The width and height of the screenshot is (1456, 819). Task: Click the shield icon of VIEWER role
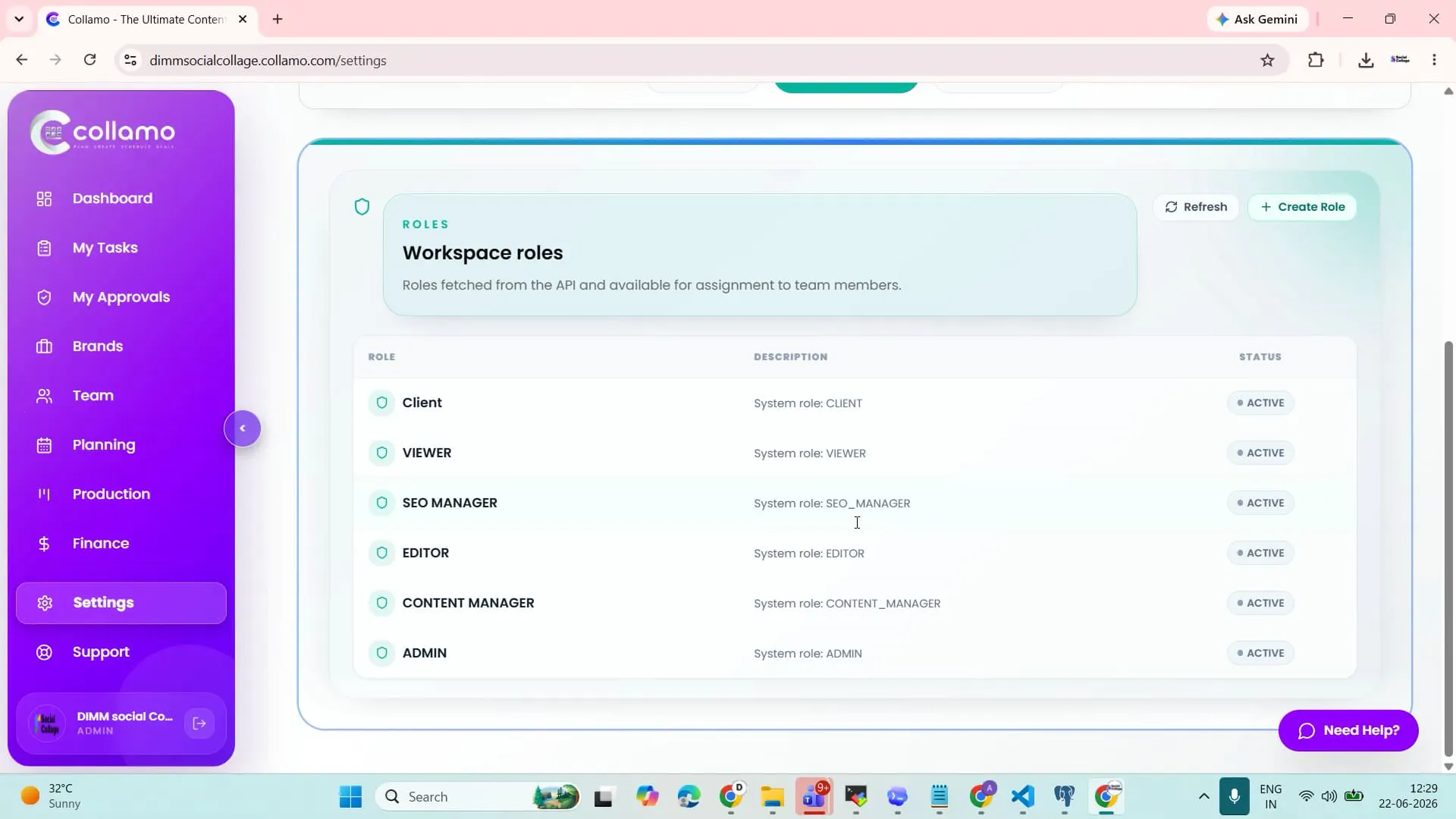(x=382, y=453)
